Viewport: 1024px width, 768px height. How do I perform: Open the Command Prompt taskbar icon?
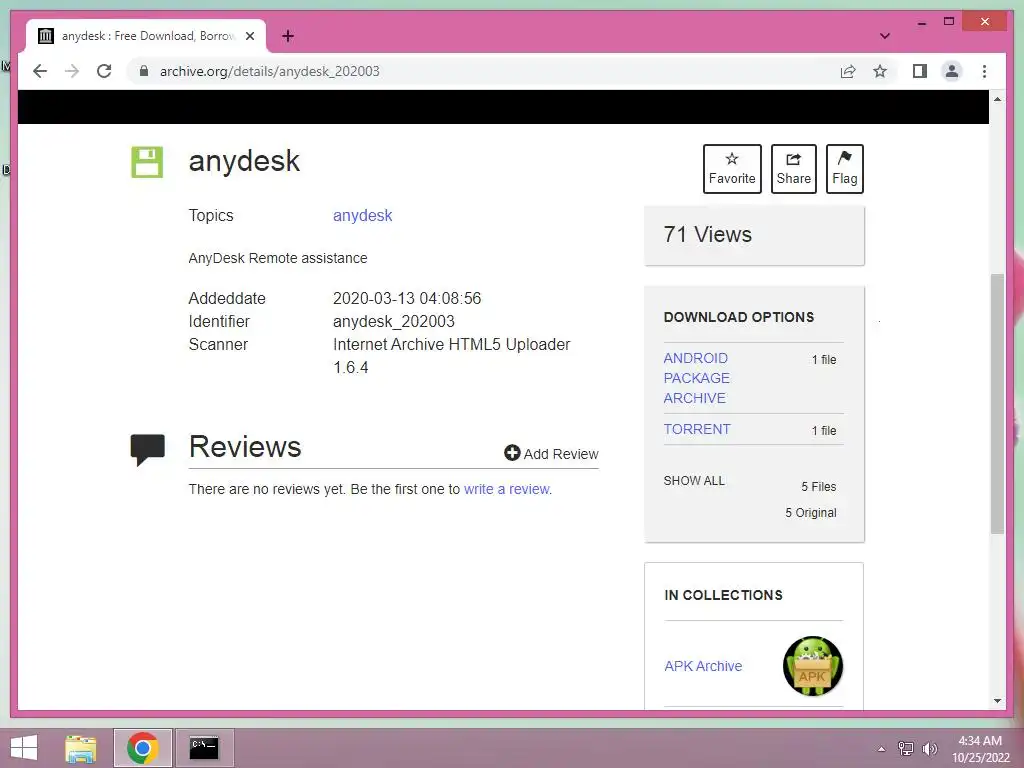pos(204,748)
